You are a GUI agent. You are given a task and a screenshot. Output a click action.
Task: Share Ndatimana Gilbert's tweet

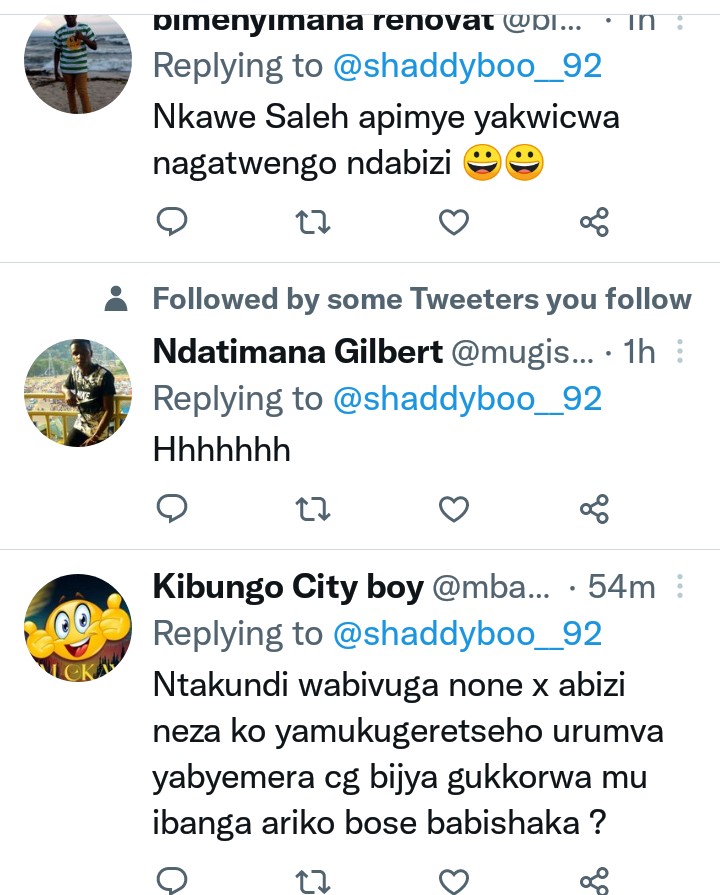click(x=594, y=509)
